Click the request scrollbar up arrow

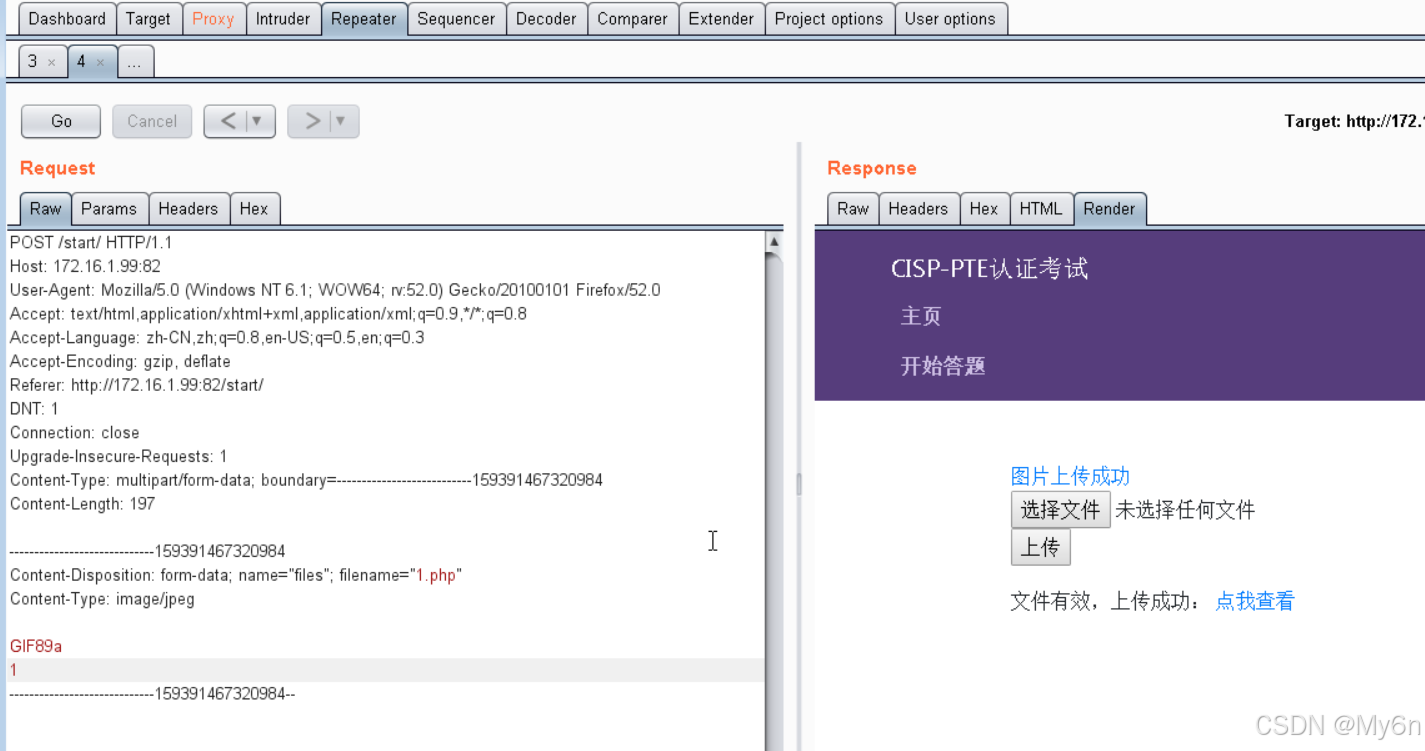[x=774, y=241]
